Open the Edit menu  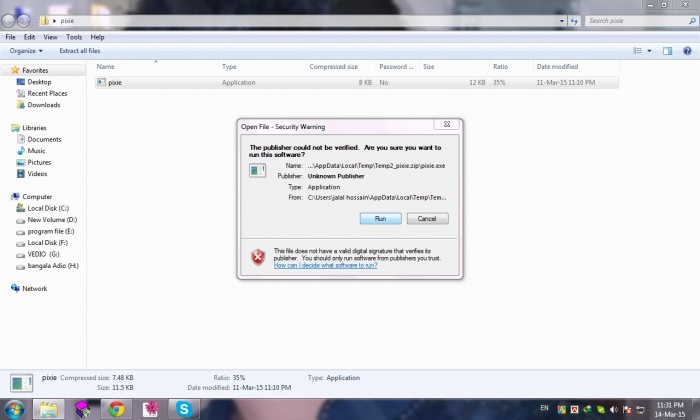pos(29,37)
